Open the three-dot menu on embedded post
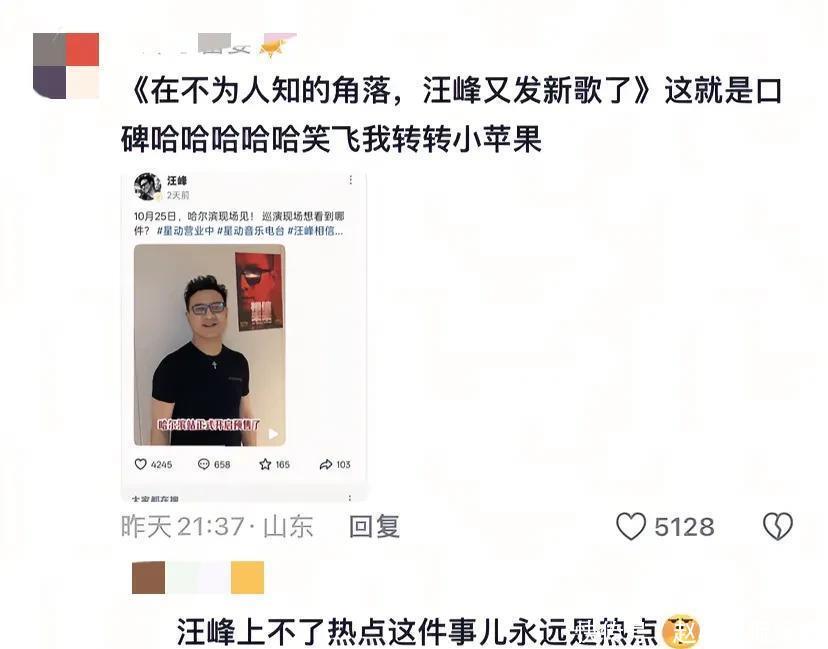Image resolution: width=828 pixels, height=649 pixels. coord(351,180)
